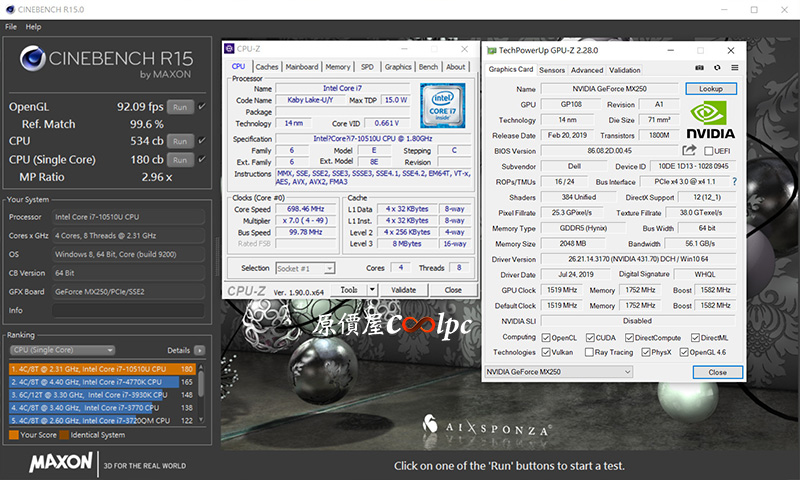Screen dimensions: 800x480
Task: Toggle the Ray Tracing checkbox
Action: (x=589, y=352)
